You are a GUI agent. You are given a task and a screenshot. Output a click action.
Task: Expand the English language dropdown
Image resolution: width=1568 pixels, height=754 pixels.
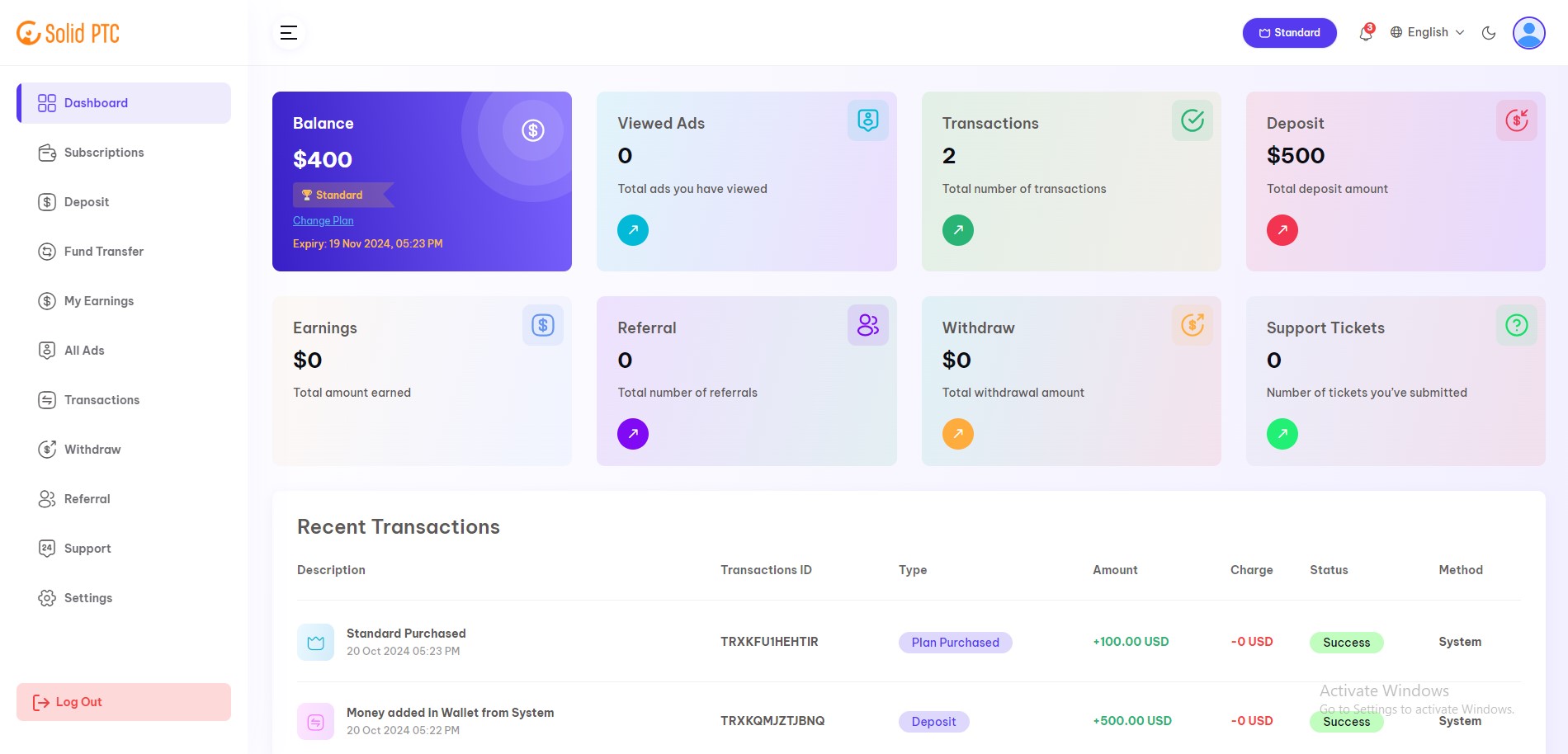(1426, 32)
